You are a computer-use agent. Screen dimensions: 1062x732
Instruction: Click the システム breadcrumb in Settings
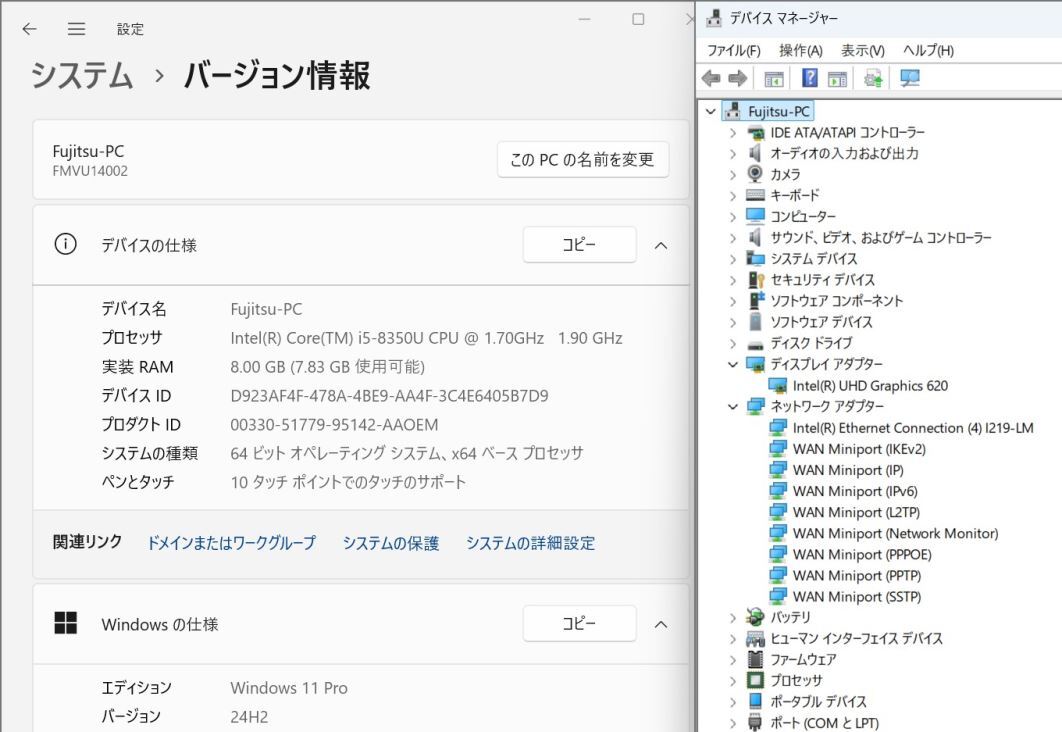(x=82, y=75)
